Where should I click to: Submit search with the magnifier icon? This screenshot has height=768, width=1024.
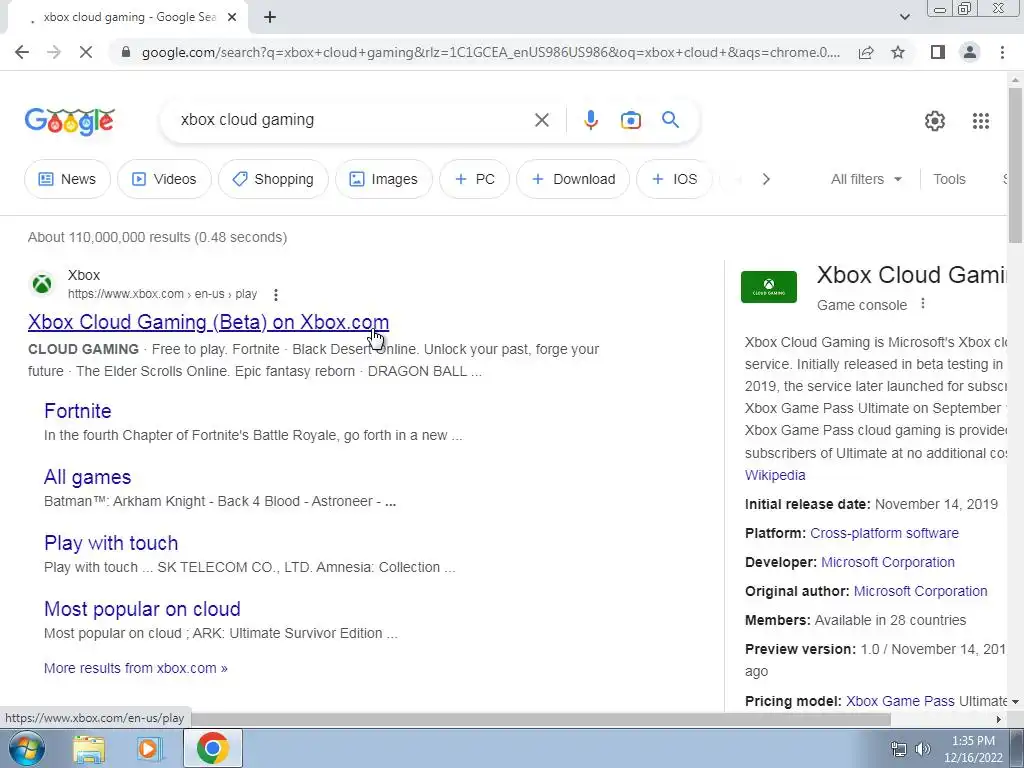coord(670,120)
